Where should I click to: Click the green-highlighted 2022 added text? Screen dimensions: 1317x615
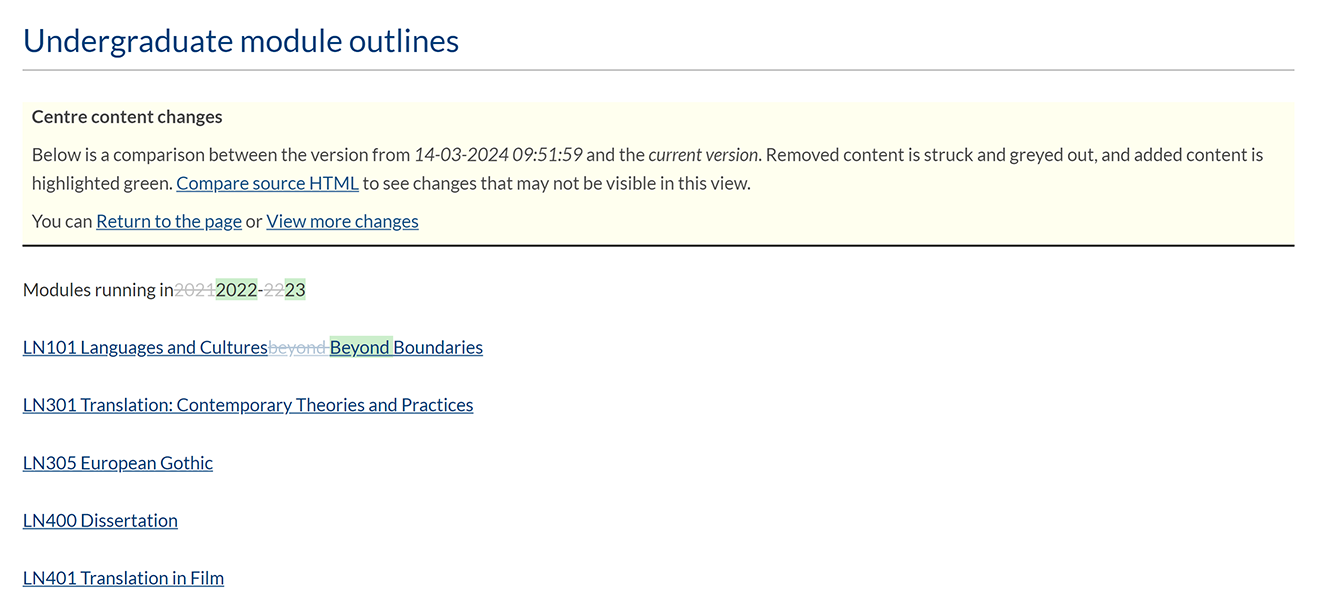(236, 291)
